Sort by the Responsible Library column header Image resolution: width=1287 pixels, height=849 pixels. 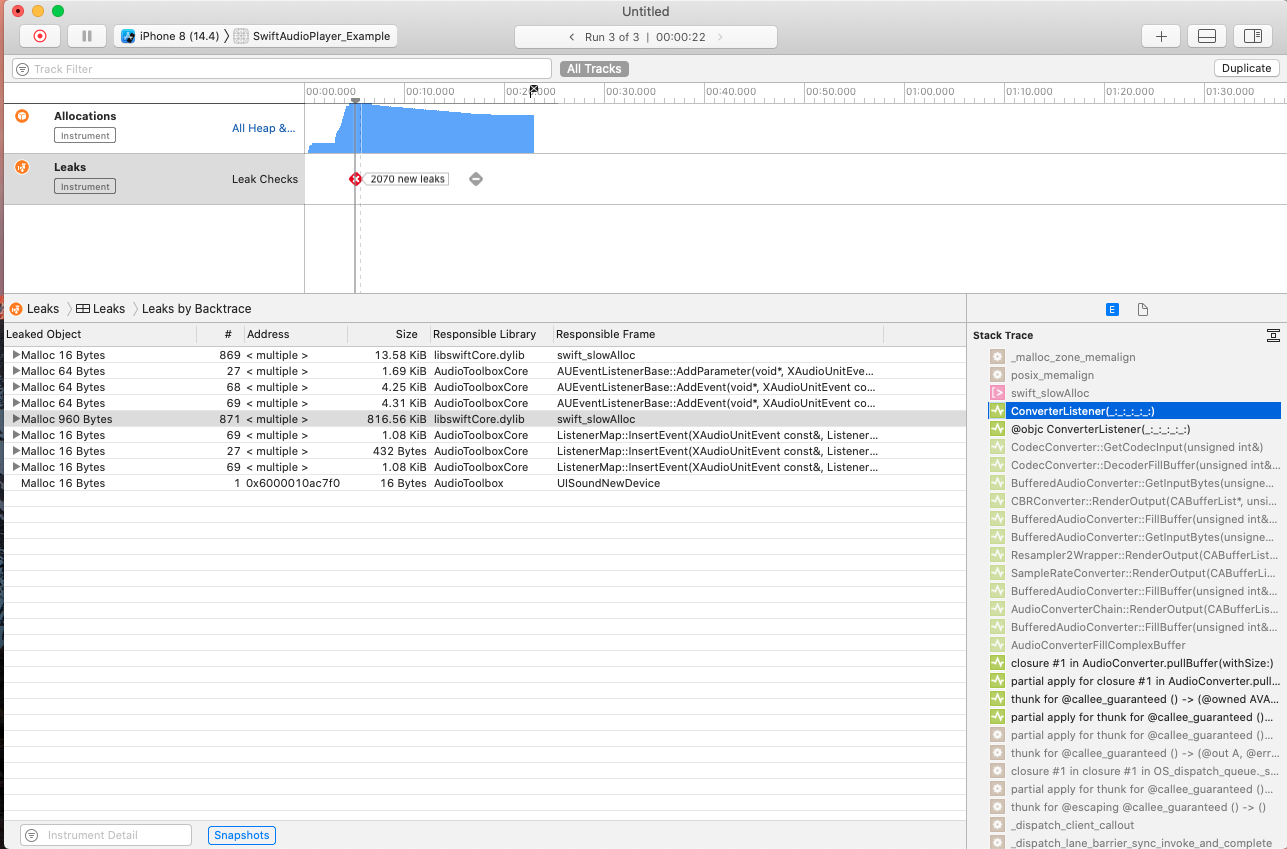click(490, 334)
